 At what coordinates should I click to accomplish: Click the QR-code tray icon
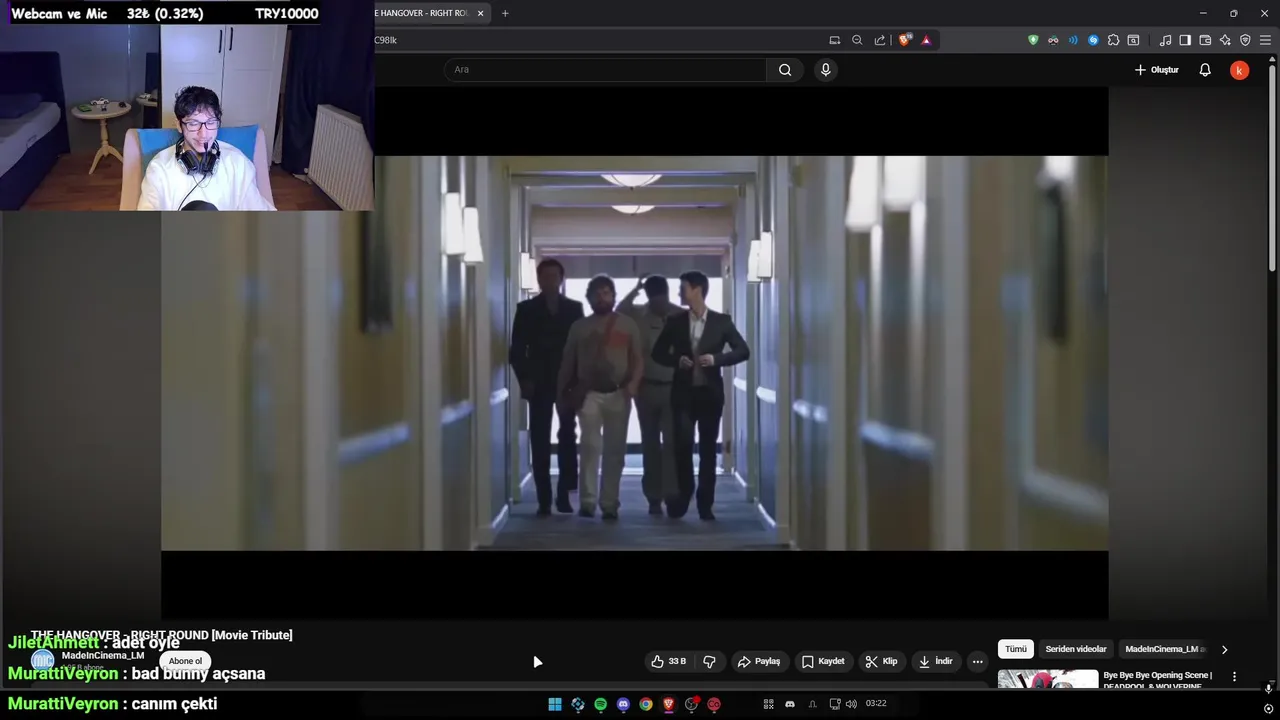click(768, 704)
